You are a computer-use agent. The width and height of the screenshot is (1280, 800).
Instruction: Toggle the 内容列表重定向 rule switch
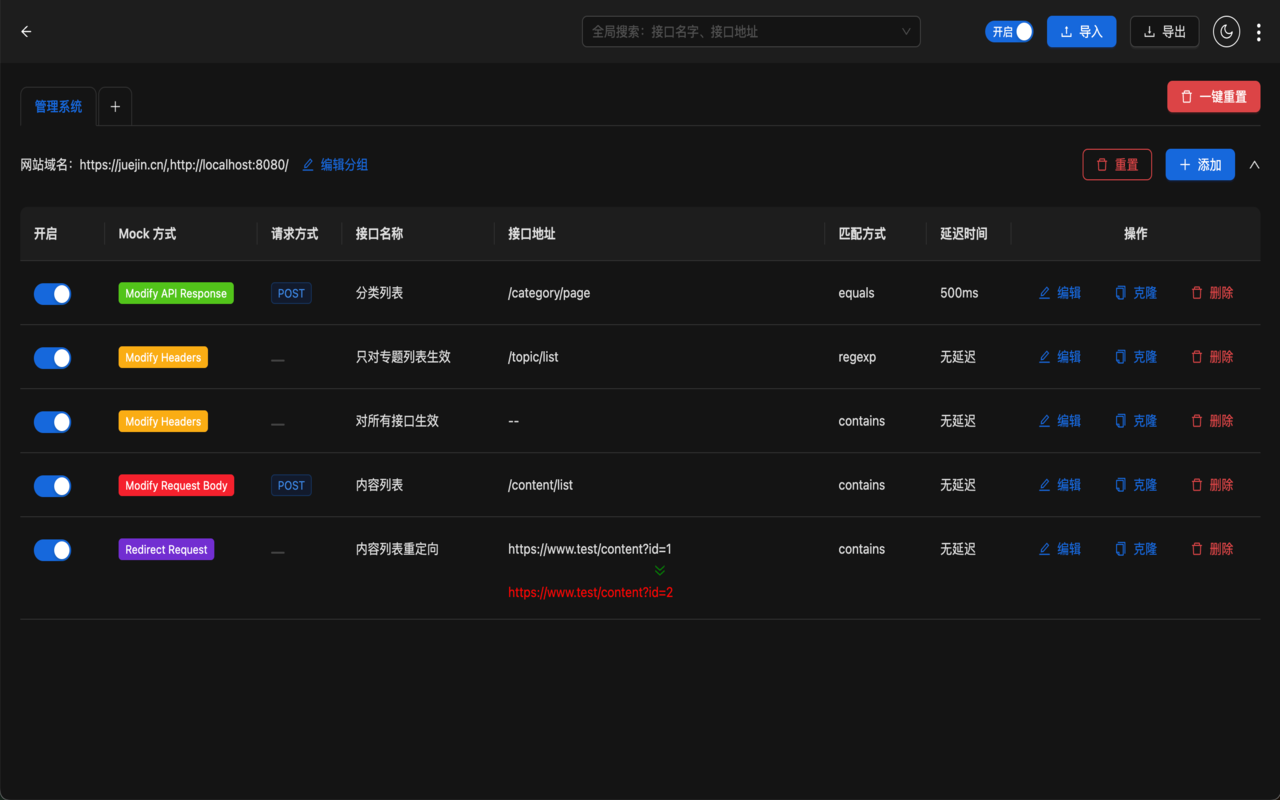[x=52, y=549]
